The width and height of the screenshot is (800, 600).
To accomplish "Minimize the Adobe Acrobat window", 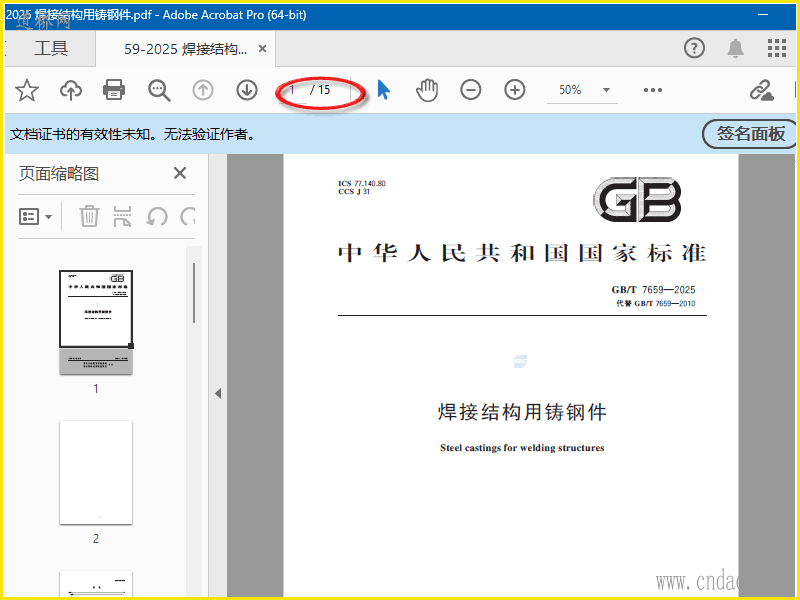I will (763, 15).
